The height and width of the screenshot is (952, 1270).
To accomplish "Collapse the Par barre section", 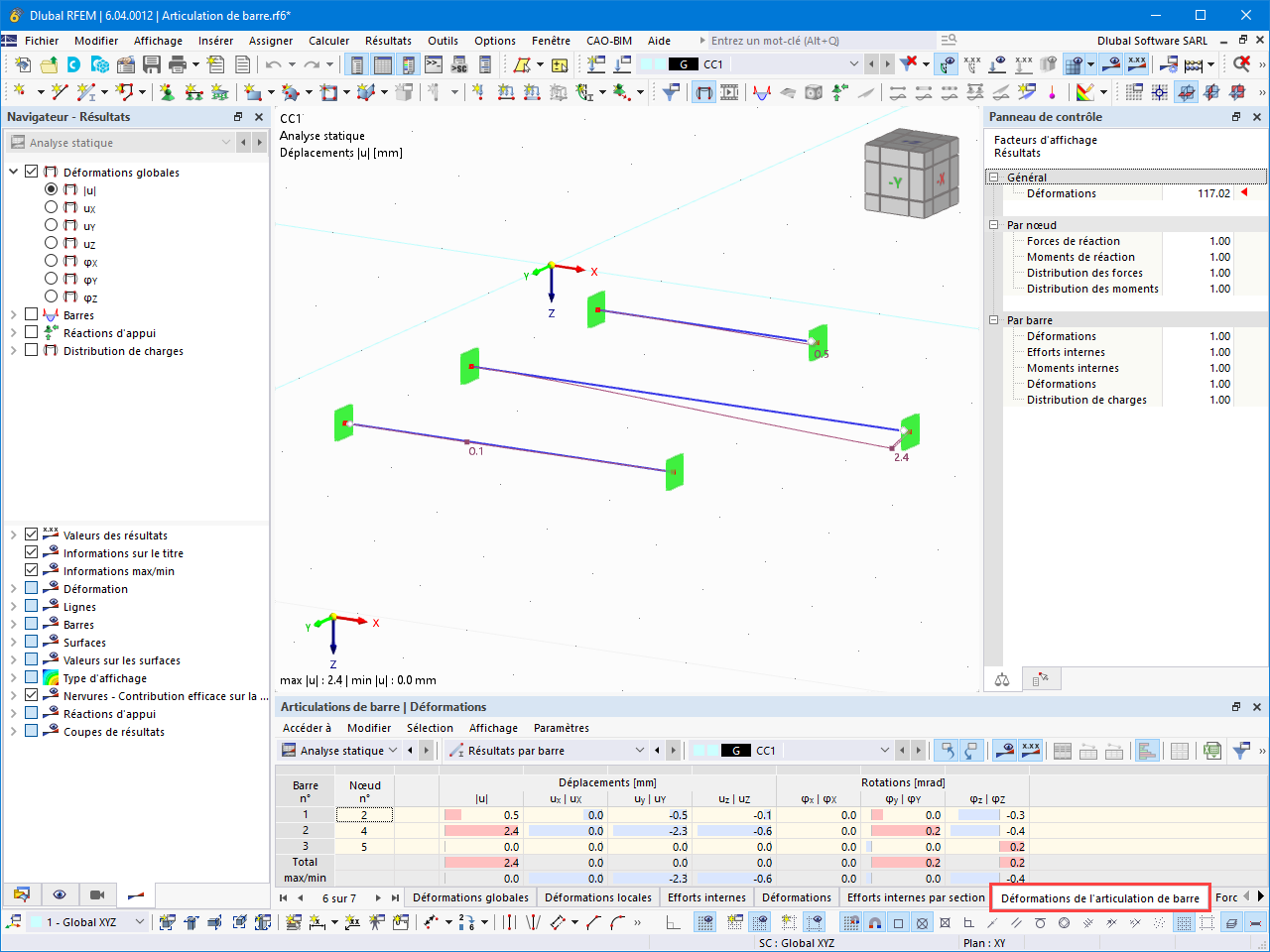I will pos(994,320).
